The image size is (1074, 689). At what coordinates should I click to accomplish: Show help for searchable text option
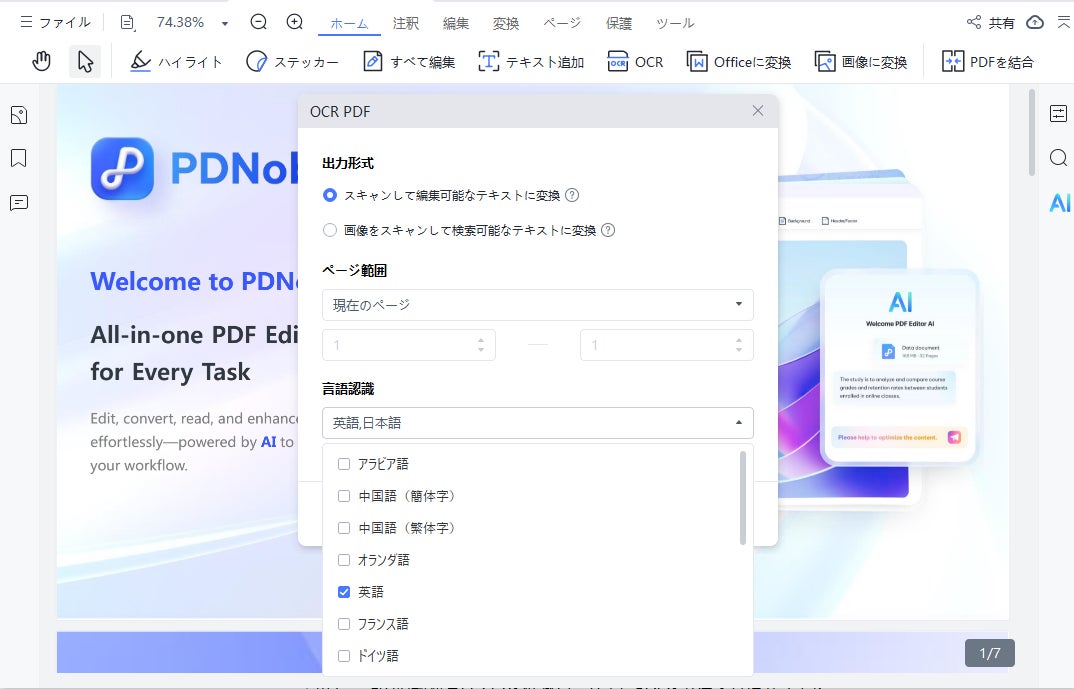tap(608, 230)
